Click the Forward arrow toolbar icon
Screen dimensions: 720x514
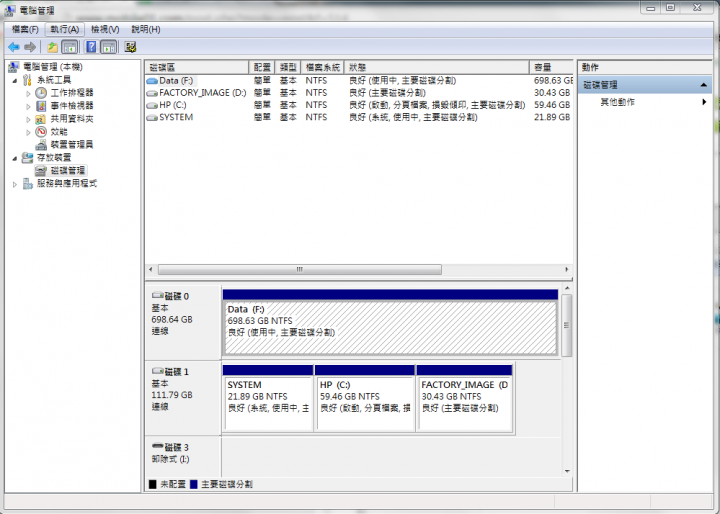(x=30, y=47)
